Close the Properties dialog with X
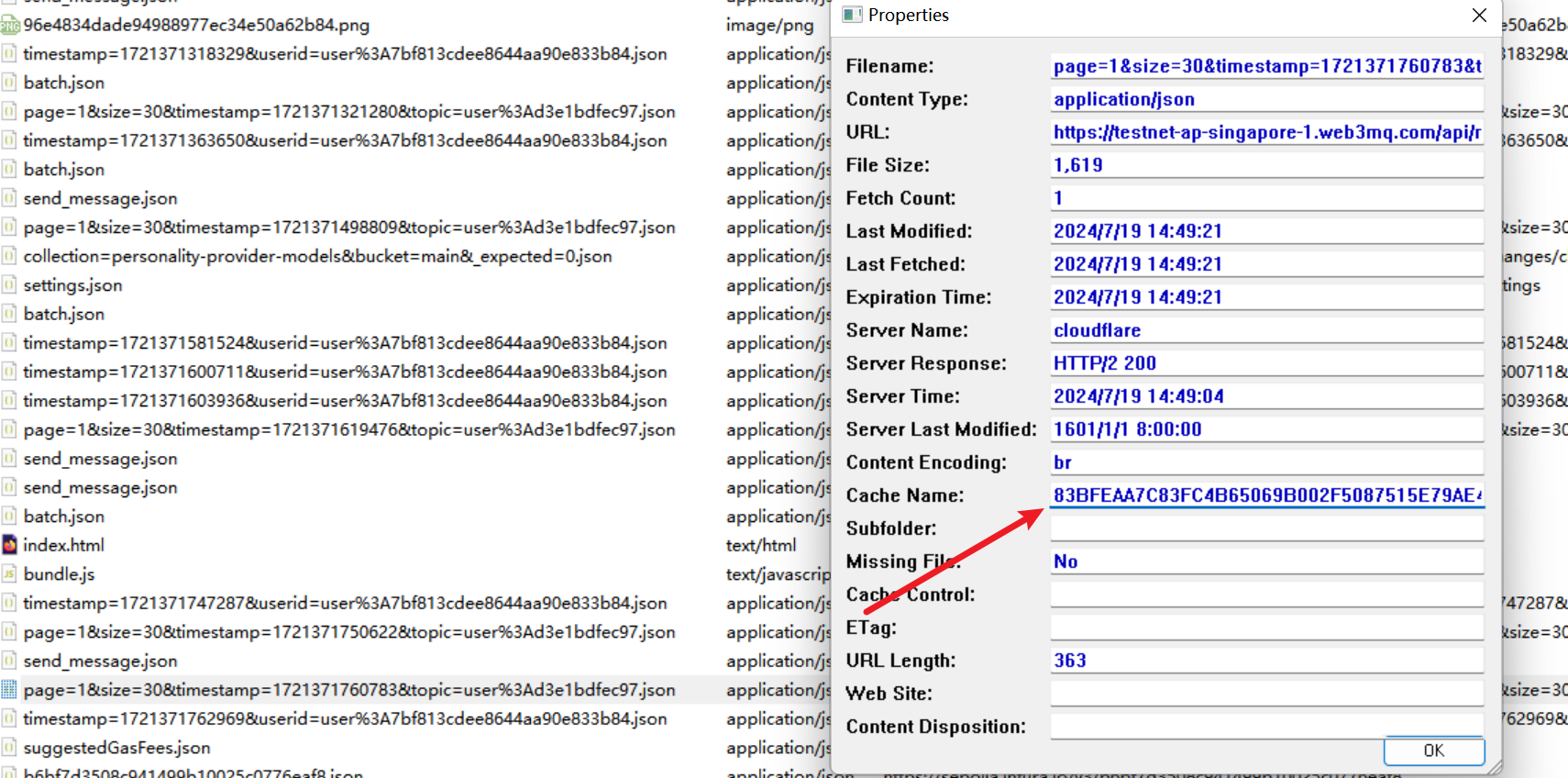 click(1478, 16)
